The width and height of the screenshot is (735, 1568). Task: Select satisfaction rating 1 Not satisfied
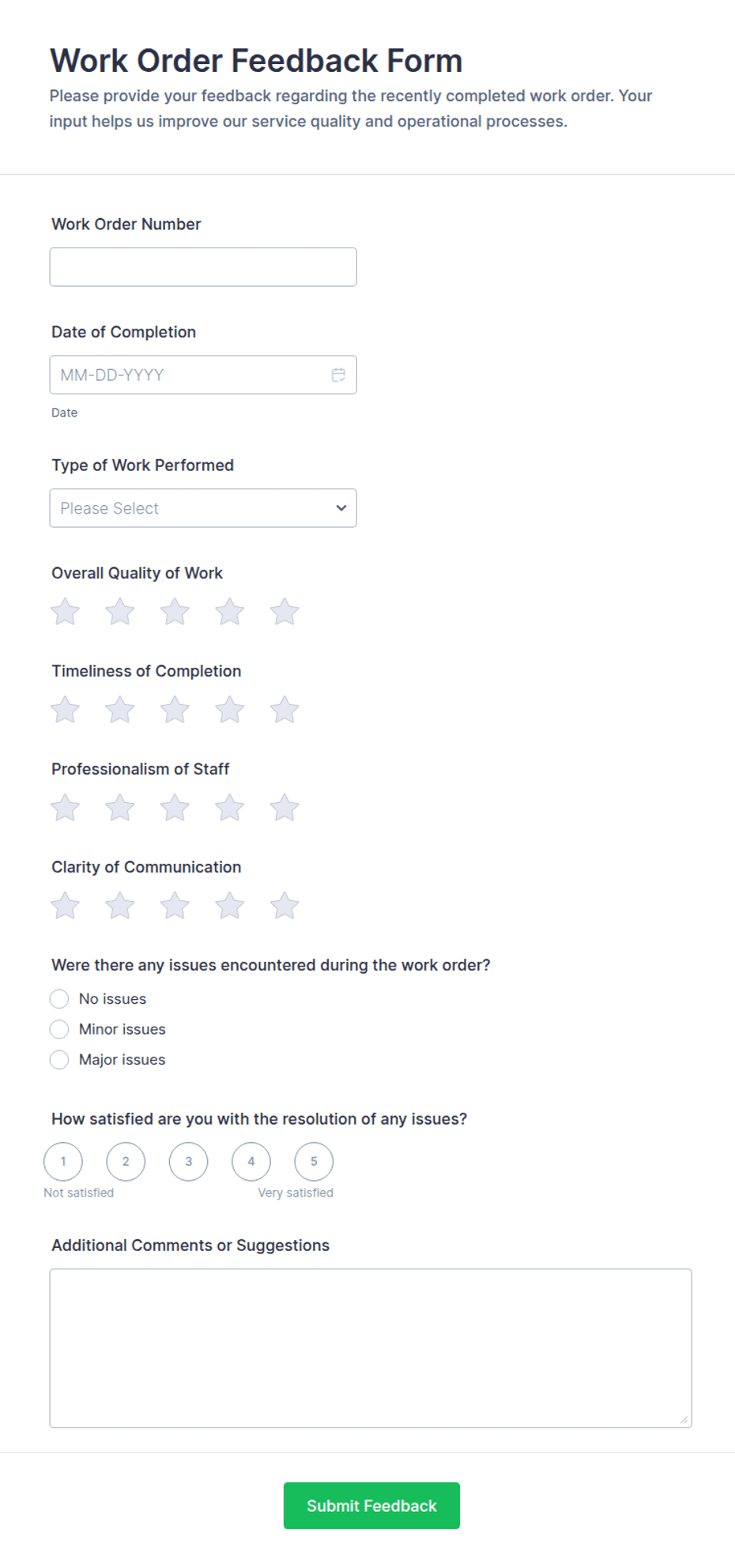(63, 1162)
